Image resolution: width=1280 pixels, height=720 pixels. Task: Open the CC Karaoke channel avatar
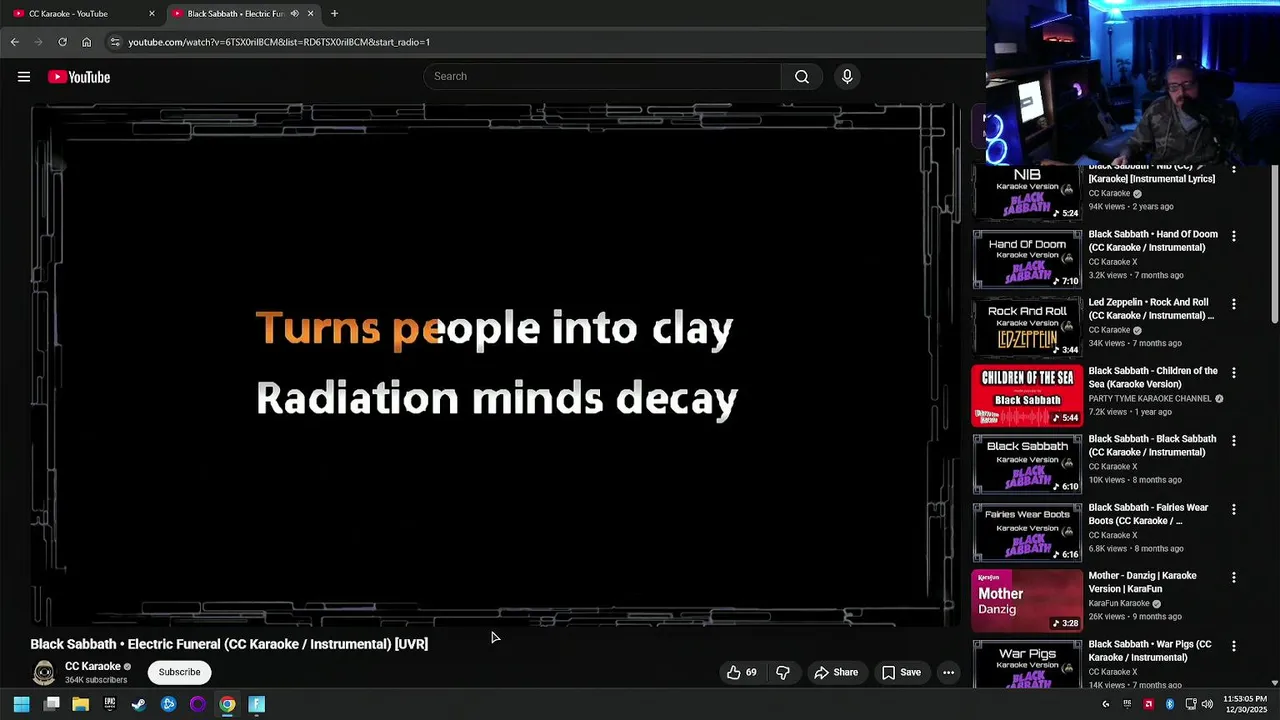pyautogui.click(x=44, y=672)
